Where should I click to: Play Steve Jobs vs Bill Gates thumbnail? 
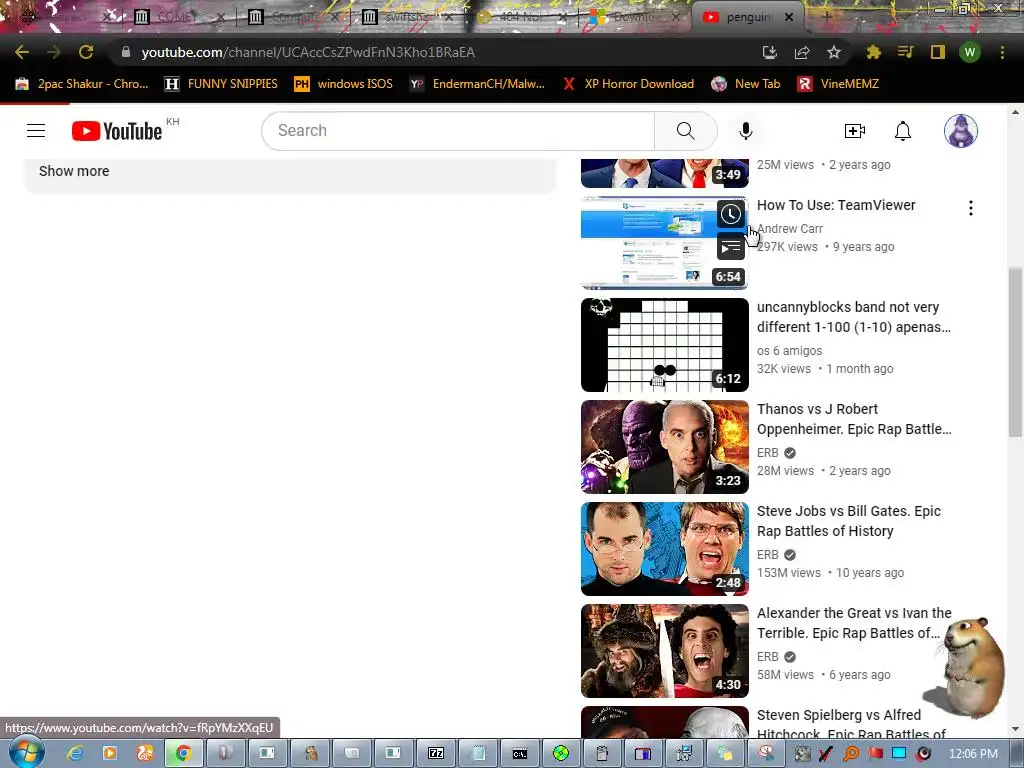pyautogui.click(x=664, y=549)
